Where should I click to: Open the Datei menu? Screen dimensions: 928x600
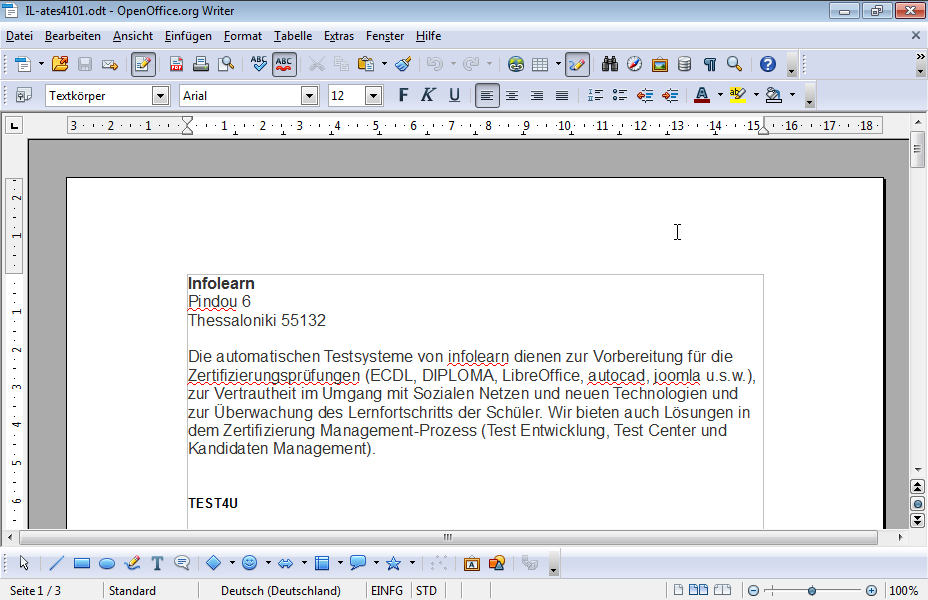(x=19, y=36)
